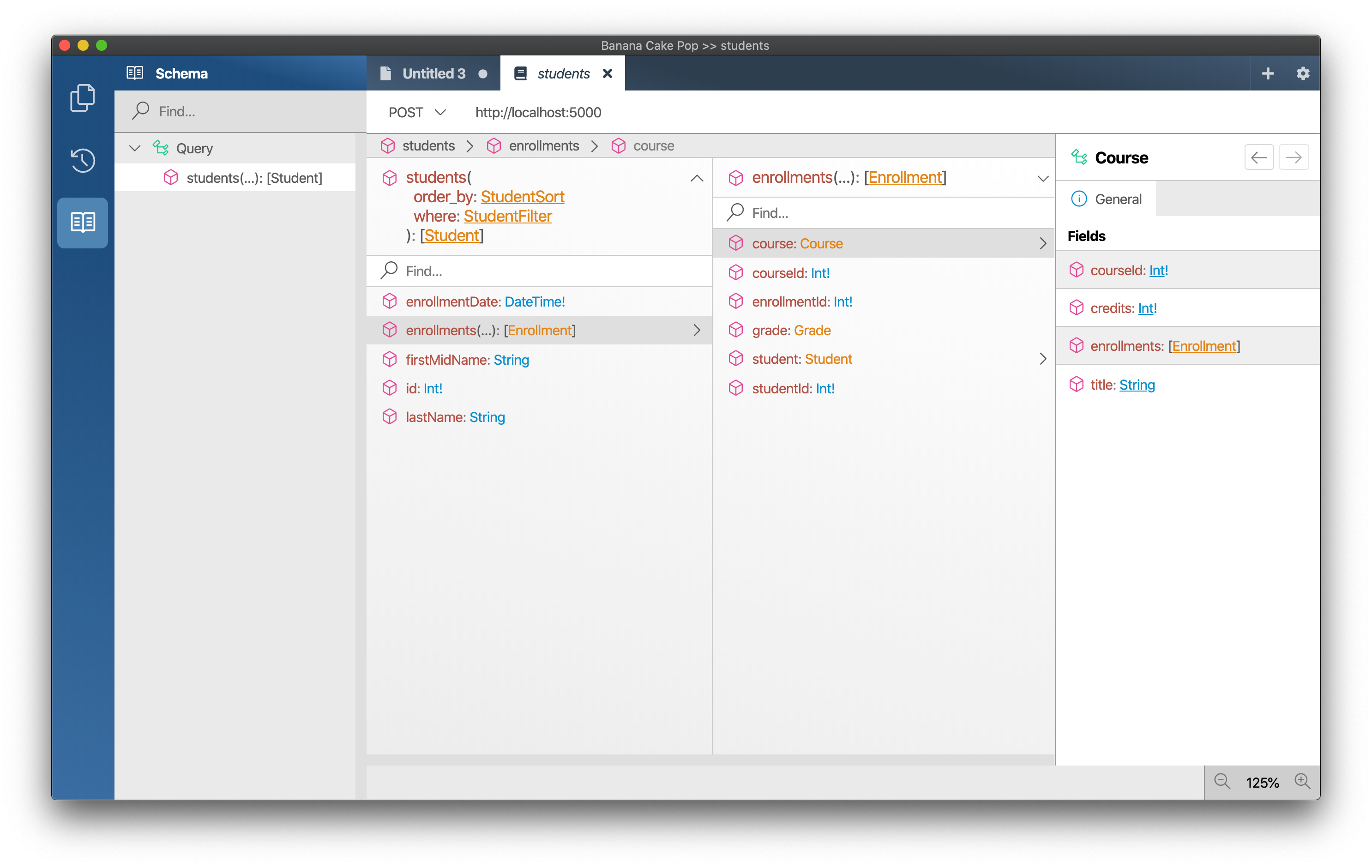Click the zoom in magnifier icon
This screenshot has width=1372, height=868.
click(1302, 781)
